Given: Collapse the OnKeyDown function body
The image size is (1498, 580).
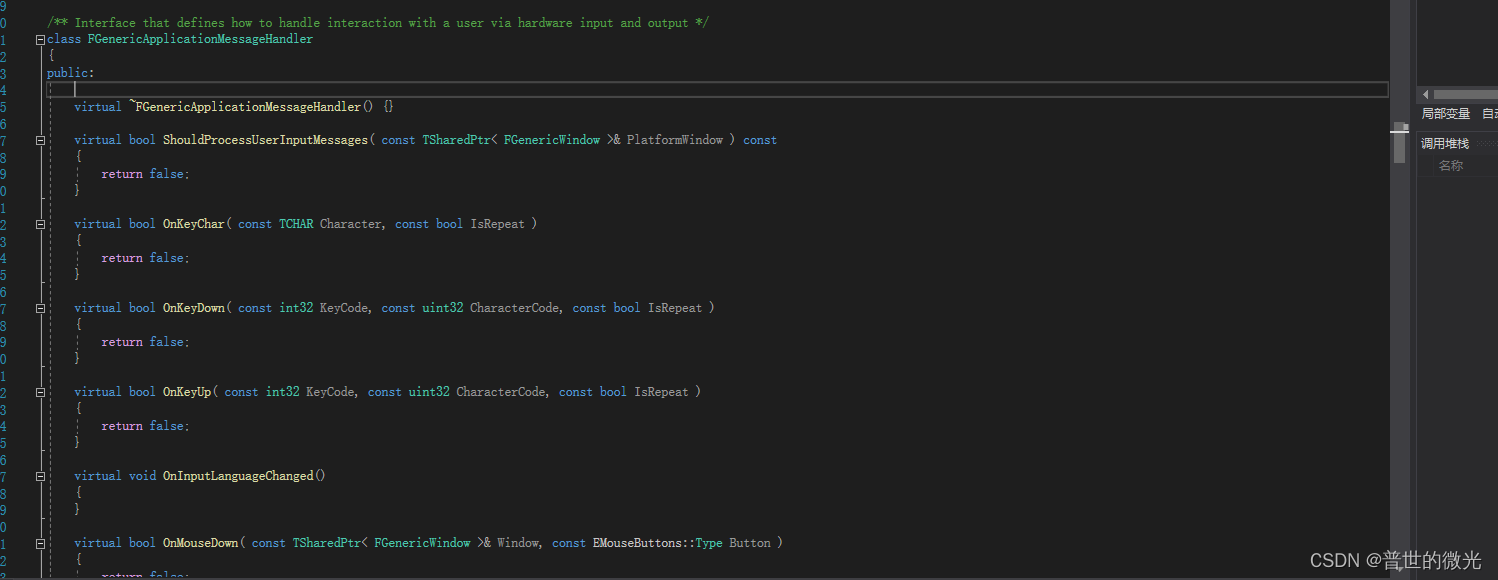Looking at the screenshot, I should (x=40, y=307).
